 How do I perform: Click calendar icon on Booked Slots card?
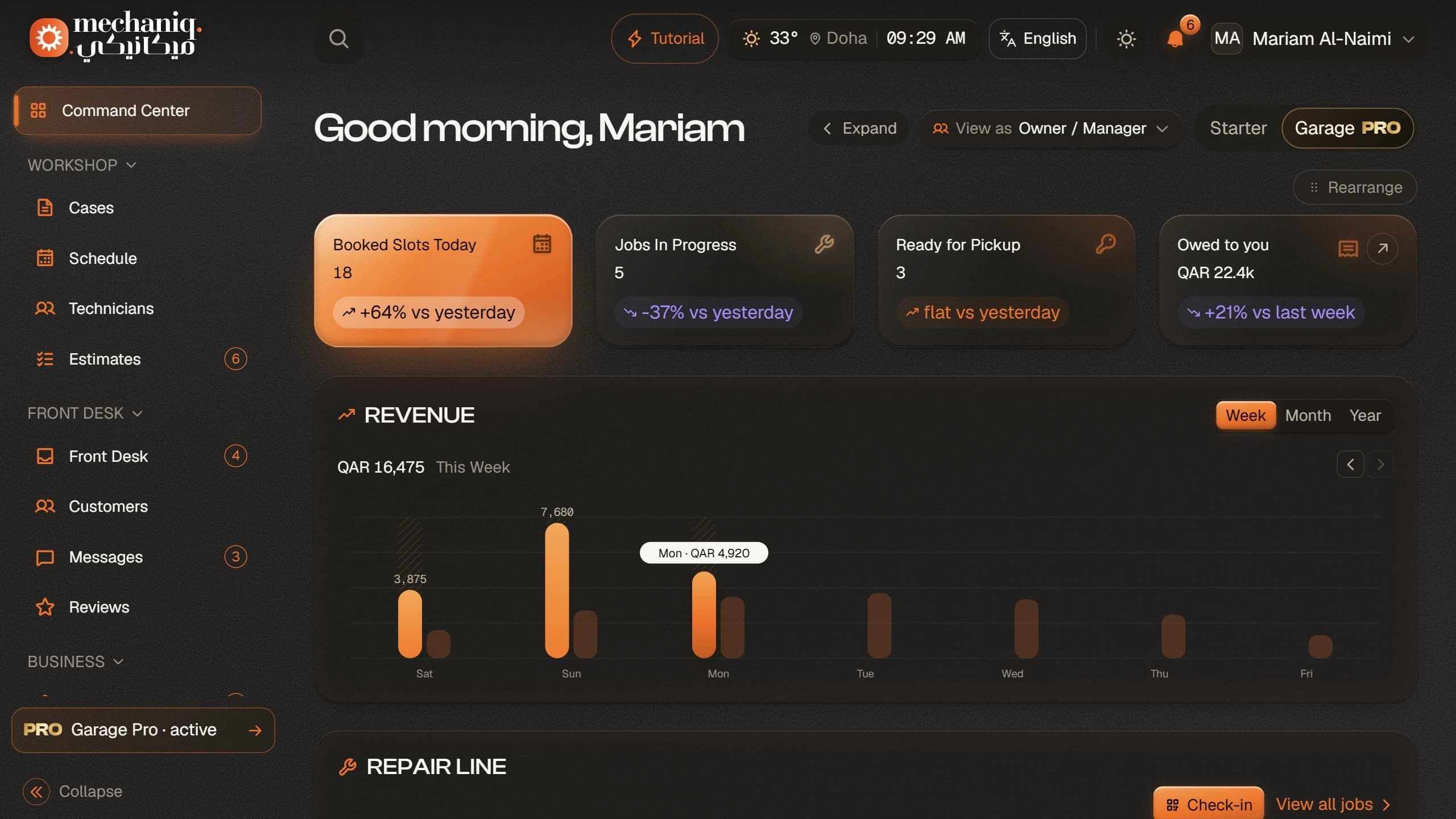coord(541,243)
